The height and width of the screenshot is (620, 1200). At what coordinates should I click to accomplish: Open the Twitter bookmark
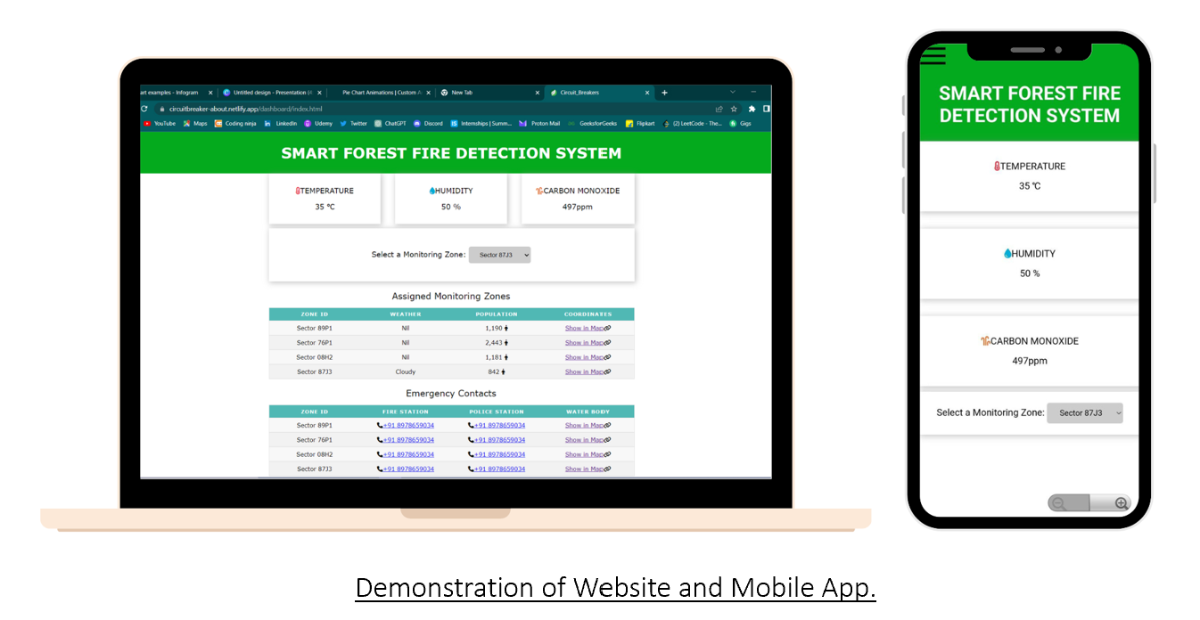354,123
